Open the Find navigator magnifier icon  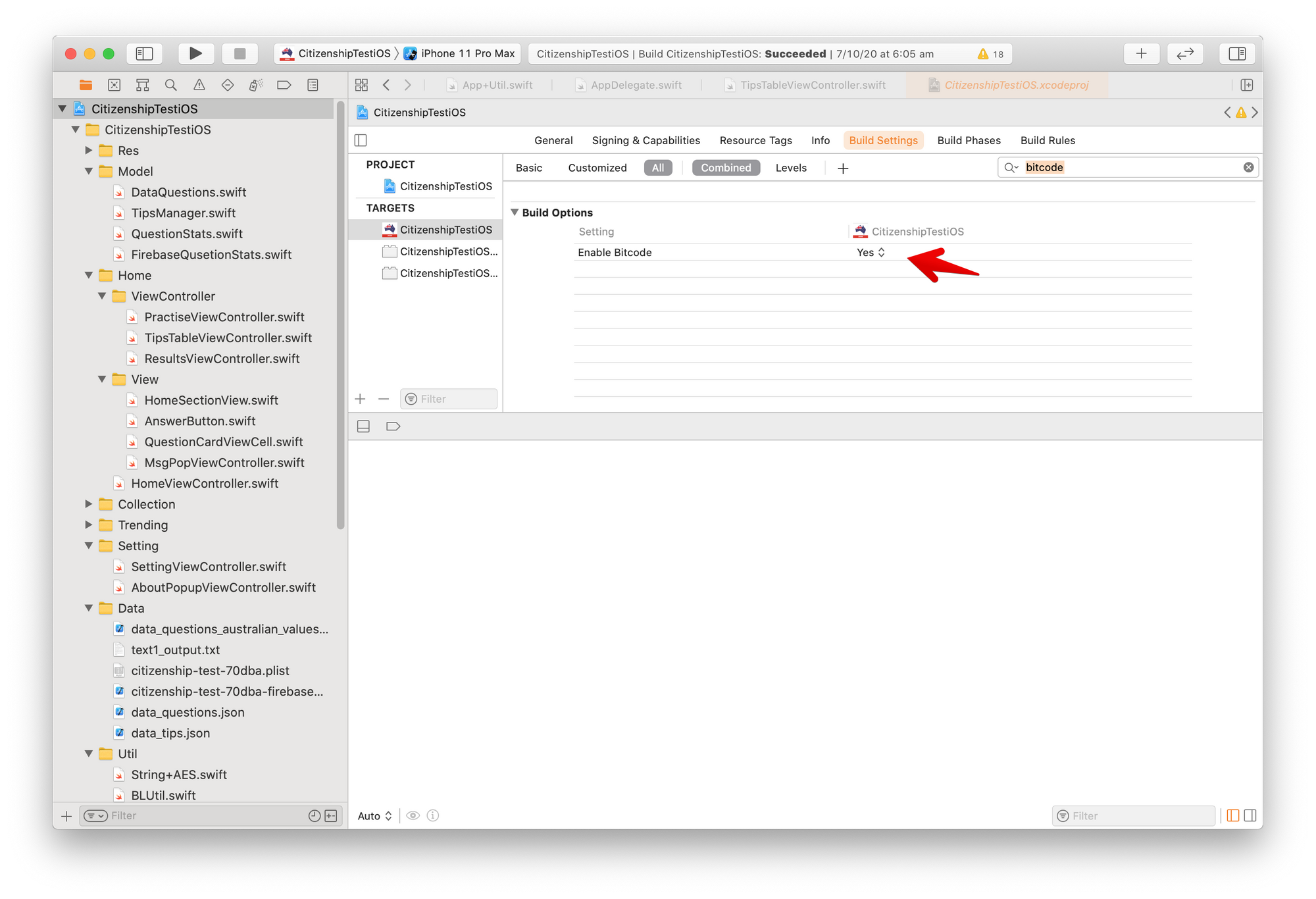170,85
